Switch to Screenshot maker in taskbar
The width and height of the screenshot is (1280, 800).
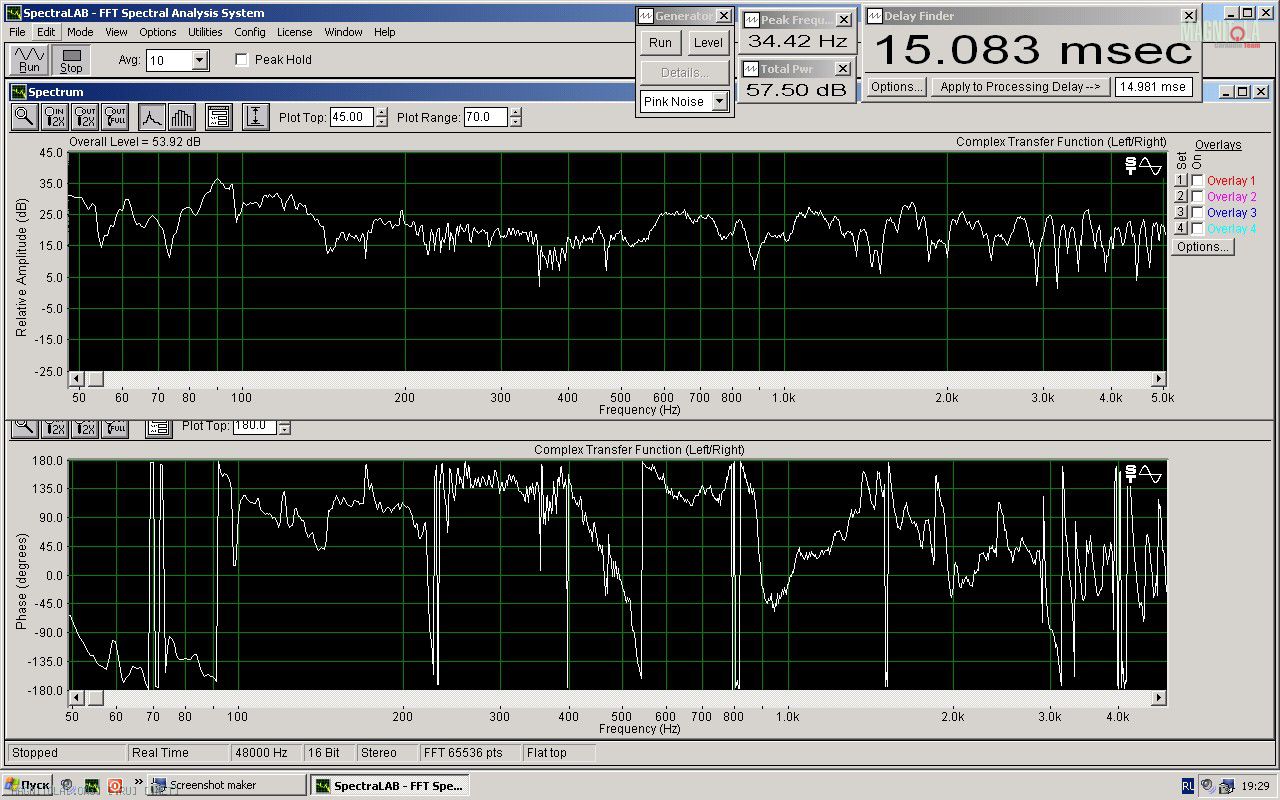[x=227, y=785]
